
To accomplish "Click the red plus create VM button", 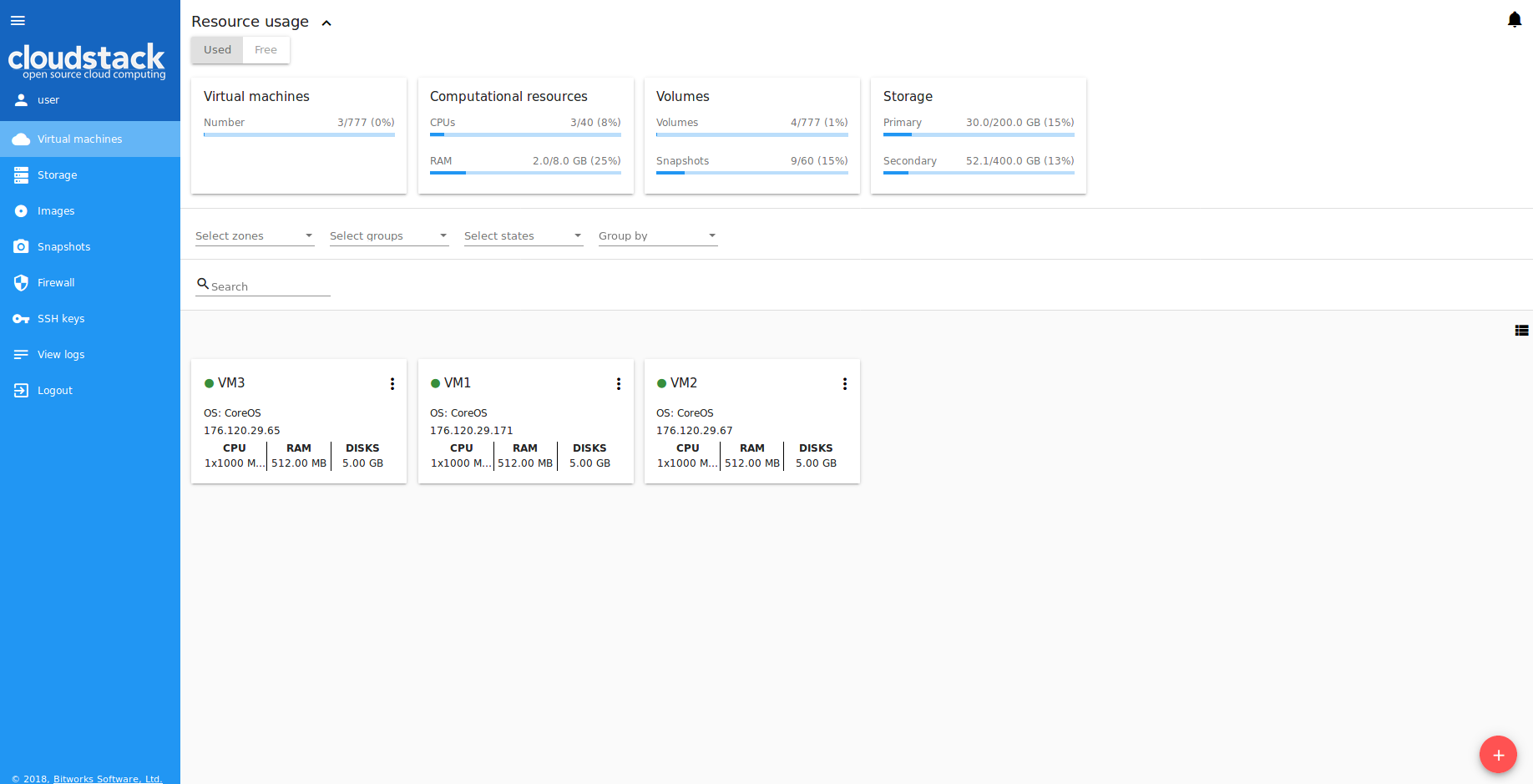I will coord(1498,755).
